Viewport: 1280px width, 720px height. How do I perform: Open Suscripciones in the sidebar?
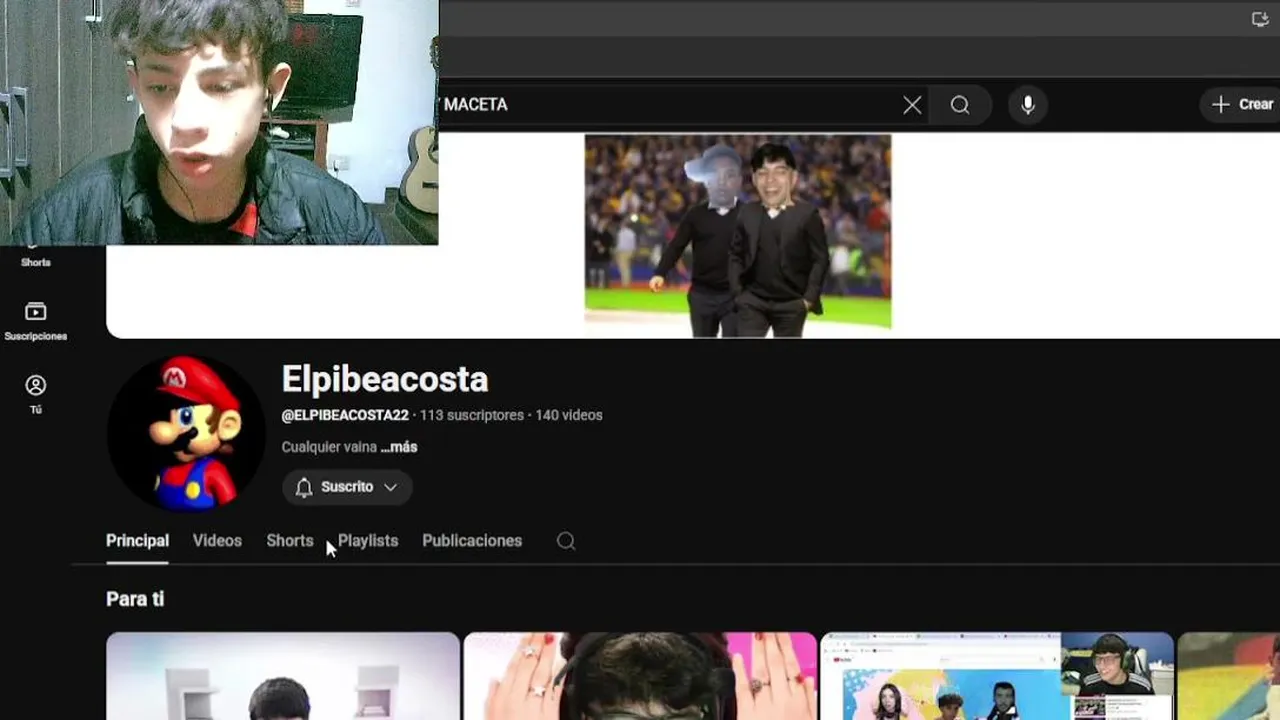point(35,322)
